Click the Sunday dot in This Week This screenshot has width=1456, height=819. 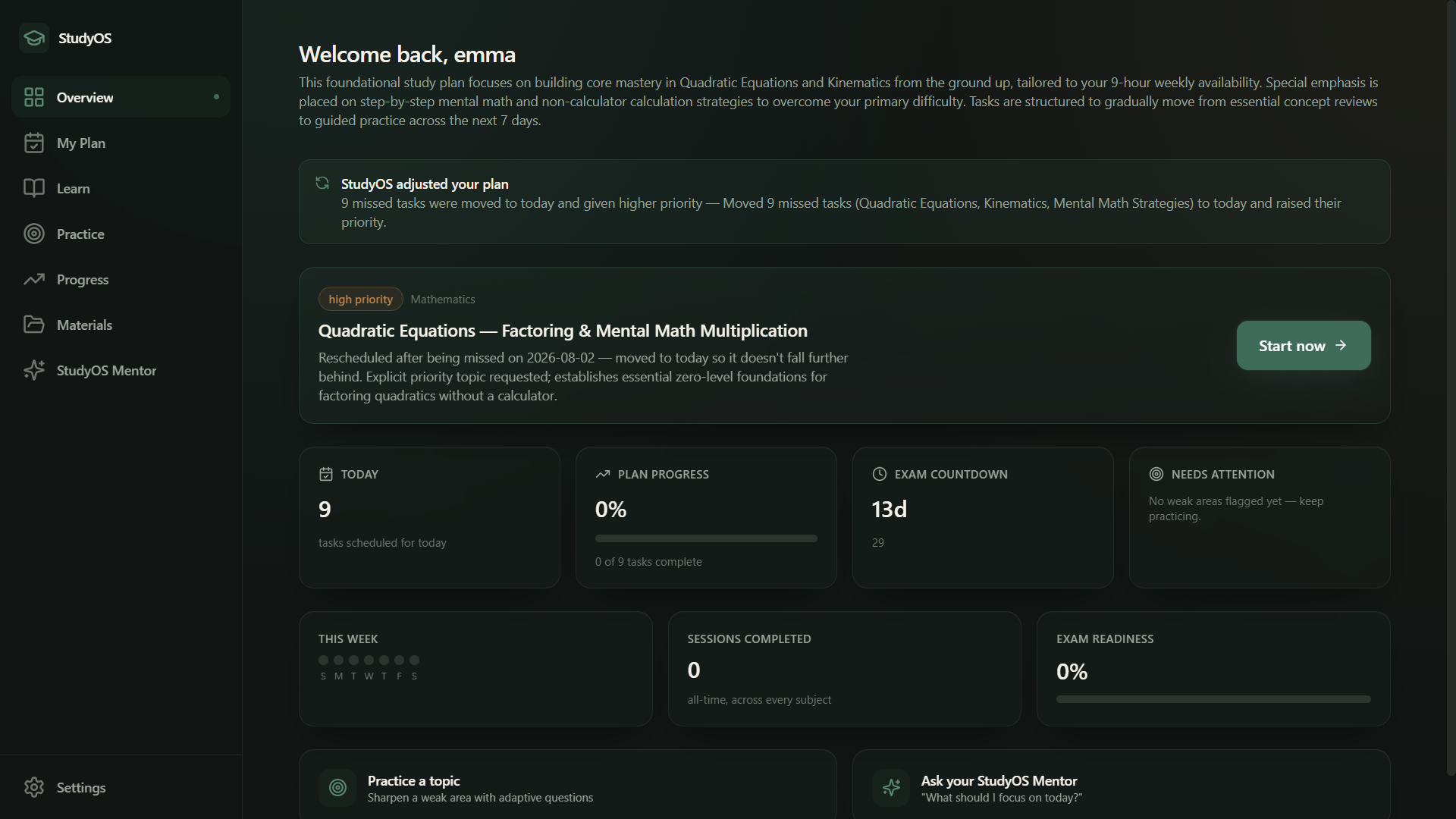pyautogui.click(x=324, y=660)
